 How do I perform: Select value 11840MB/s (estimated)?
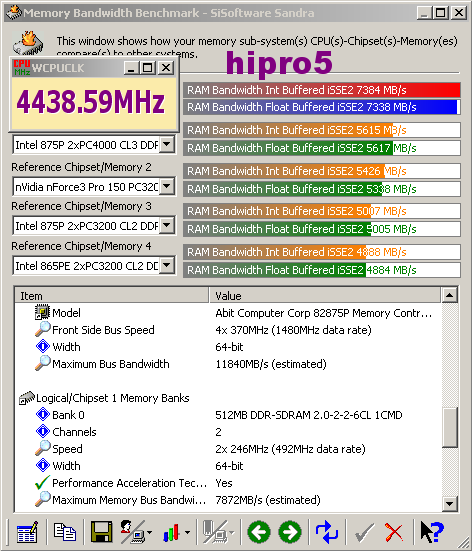tap(271, 364)
